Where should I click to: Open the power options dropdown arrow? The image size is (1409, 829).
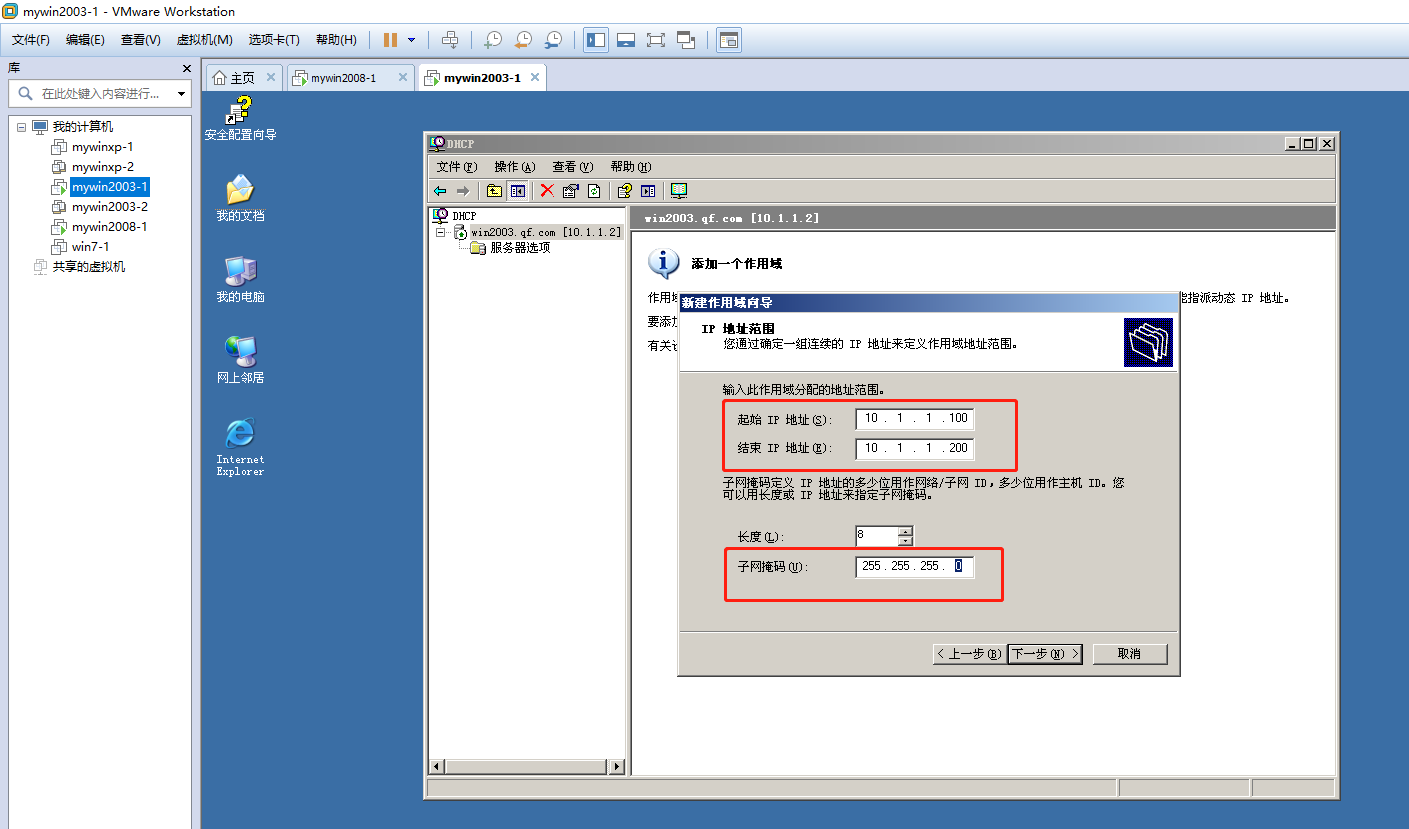click(x=411, y=40)
